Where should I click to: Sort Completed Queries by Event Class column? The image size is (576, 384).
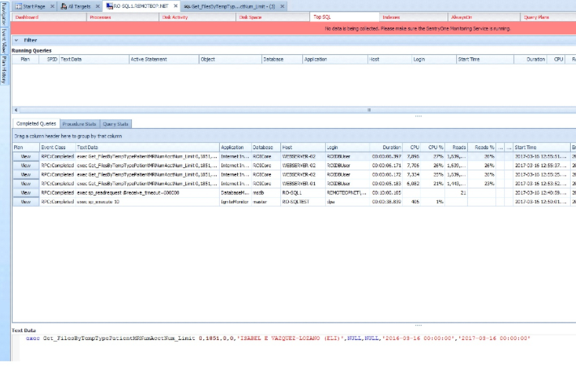tap(58, 147)
